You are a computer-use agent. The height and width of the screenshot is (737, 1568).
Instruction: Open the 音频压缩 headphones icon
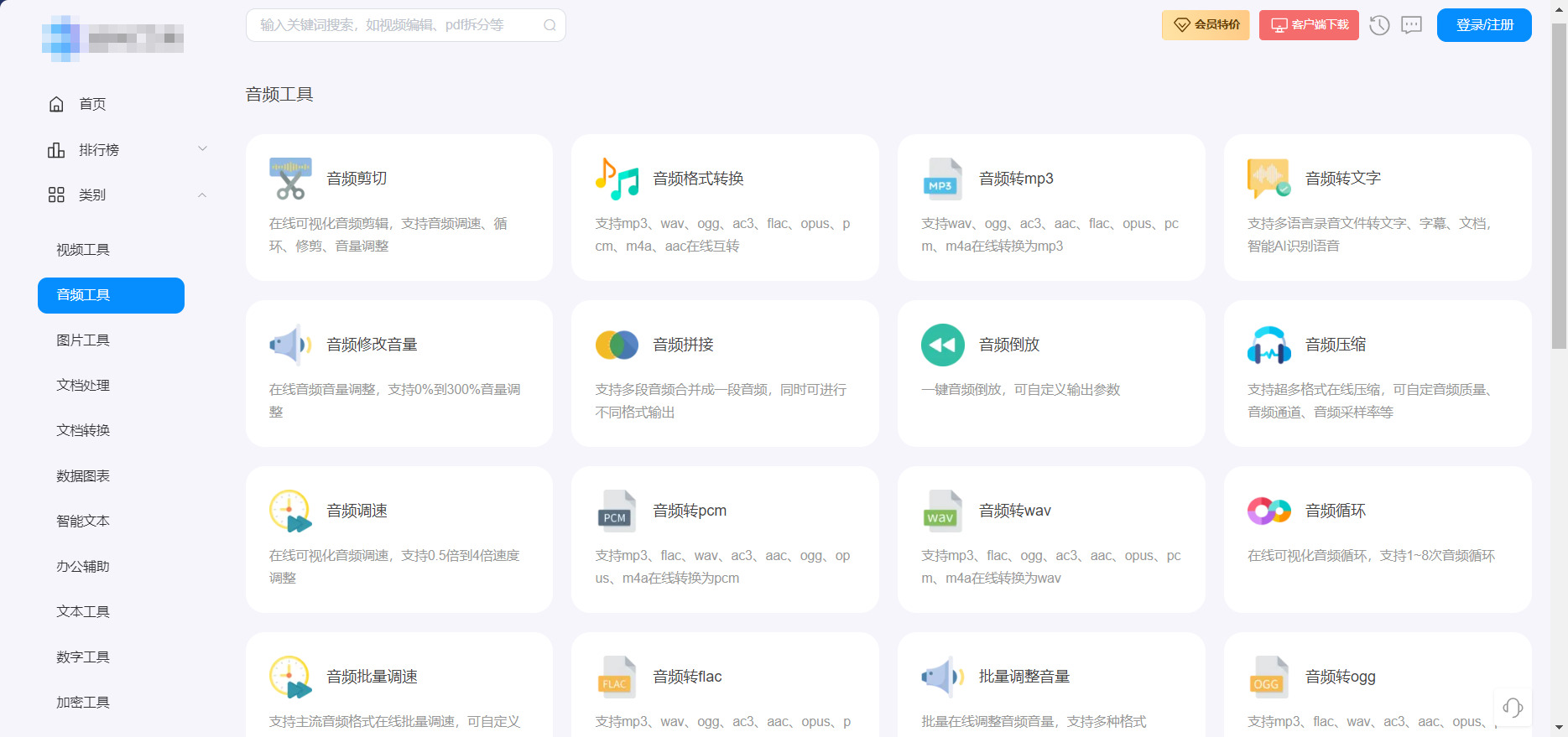tap(1269, 345)
